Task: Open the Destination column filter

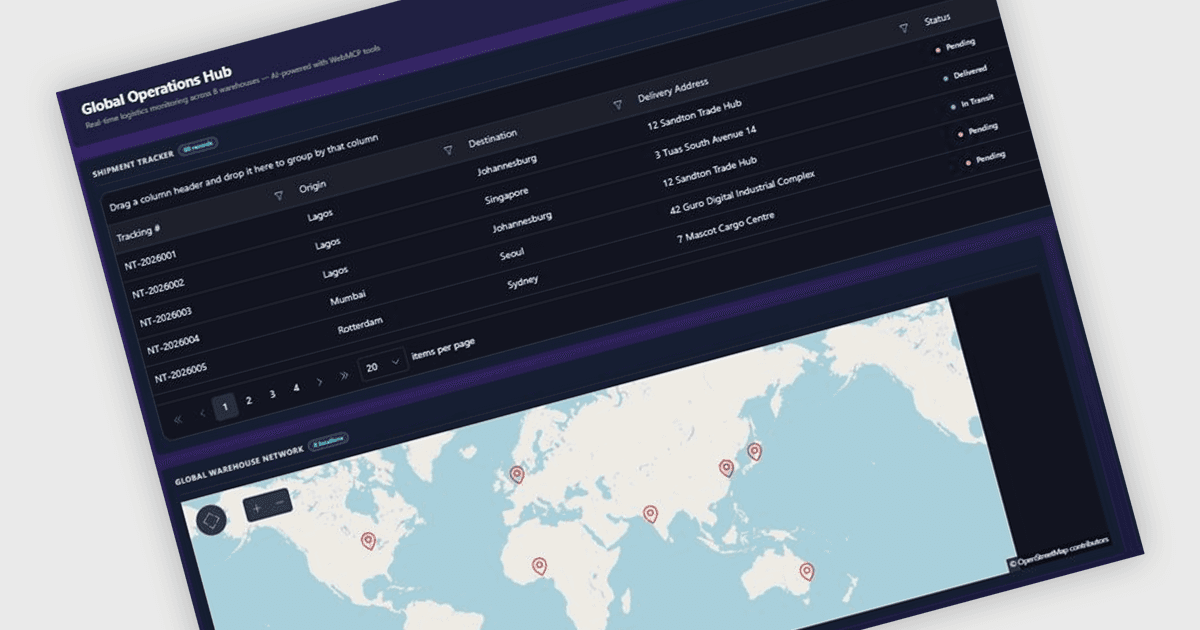Action: (618, 104)
